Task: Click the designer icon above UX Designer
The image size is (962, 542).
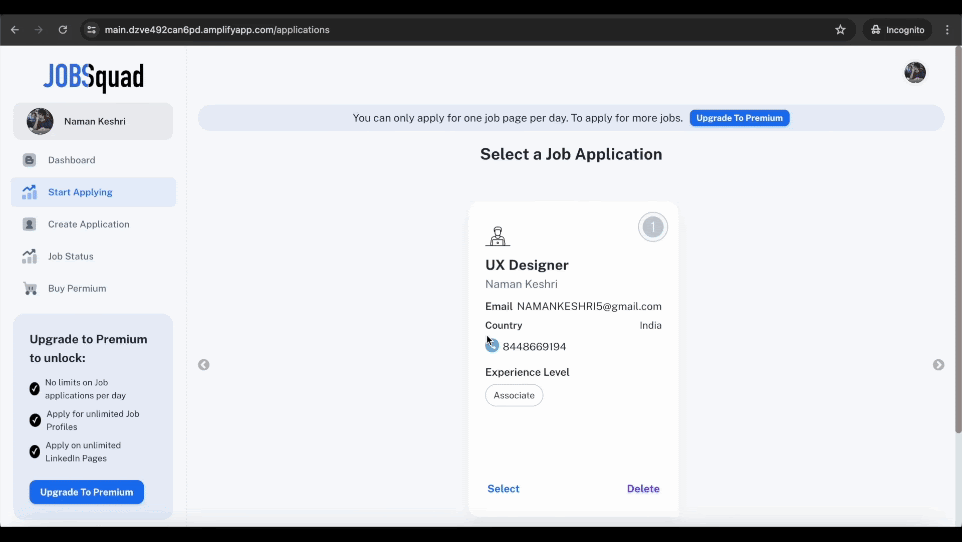Action: (498, 236)
